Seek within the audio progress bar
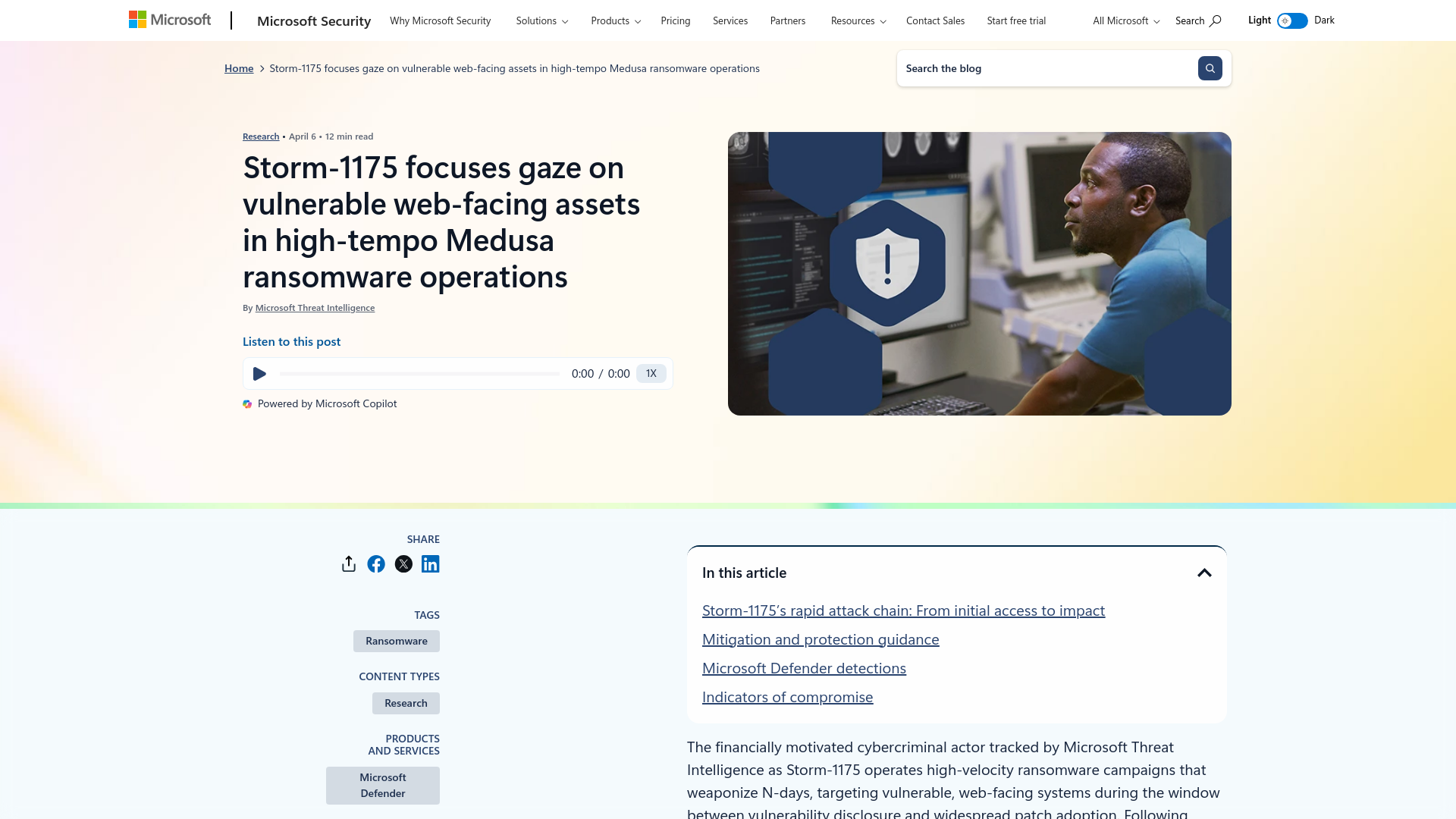The width and height of the screenshot is (1456, 819). [420, 373]
